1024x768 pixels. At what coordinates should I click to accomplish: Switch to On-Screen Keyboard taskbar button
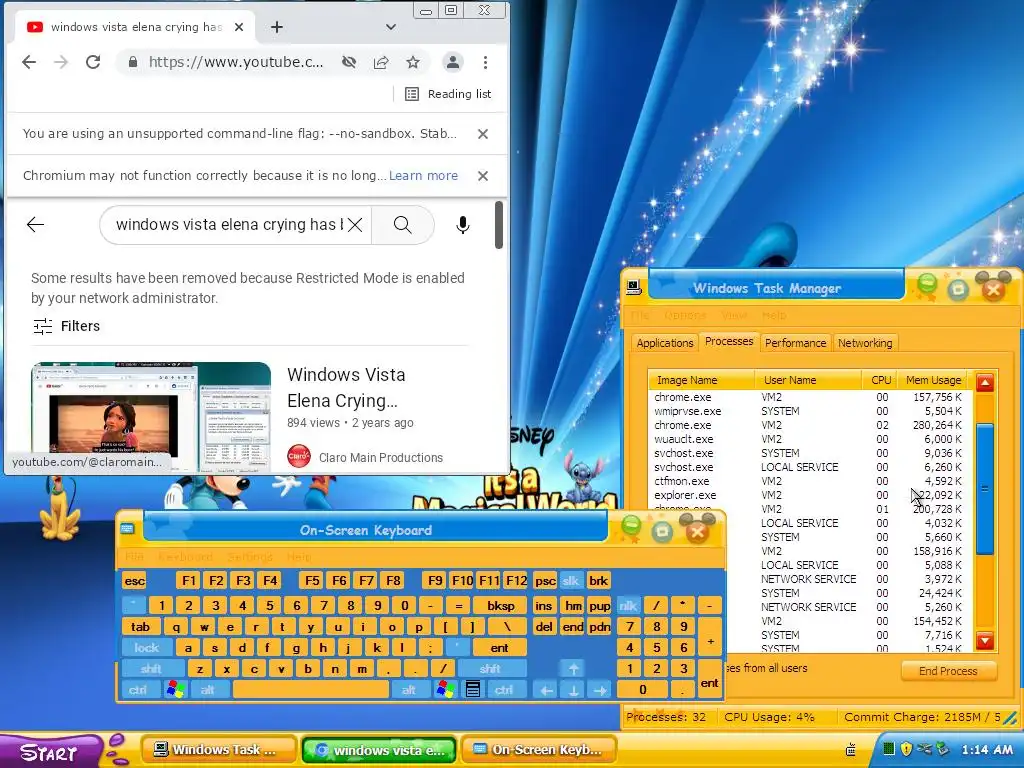point(538,750)
